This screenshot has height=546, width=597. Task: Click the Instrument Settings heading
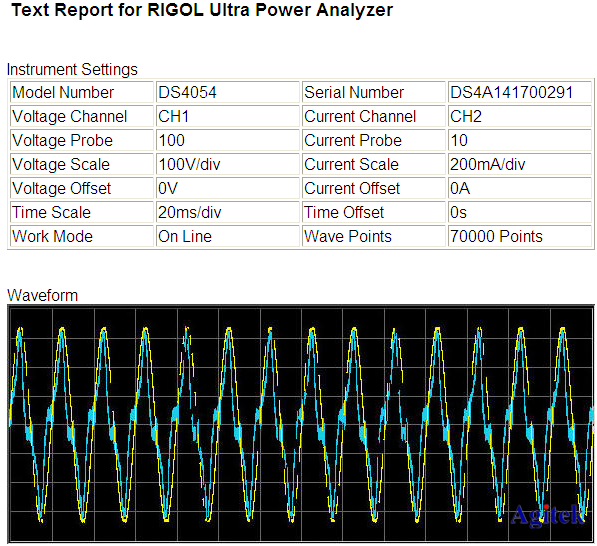(x=72, y=70)
